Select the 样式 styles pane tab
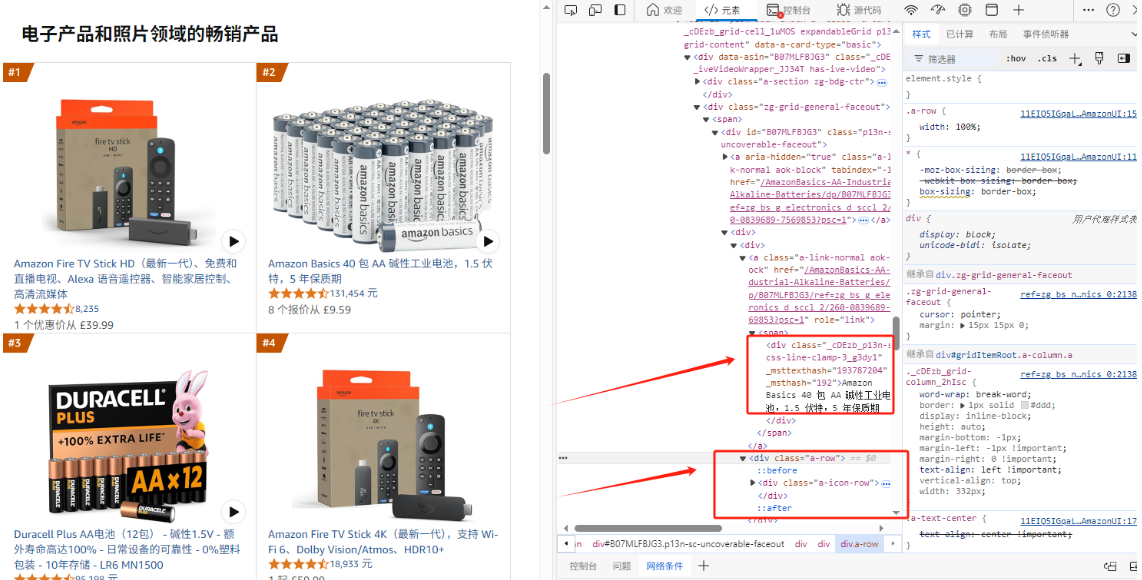Image resolution: width=1142 pixels, height=580 pixels. pyautogui.click(x=921, y=34)
